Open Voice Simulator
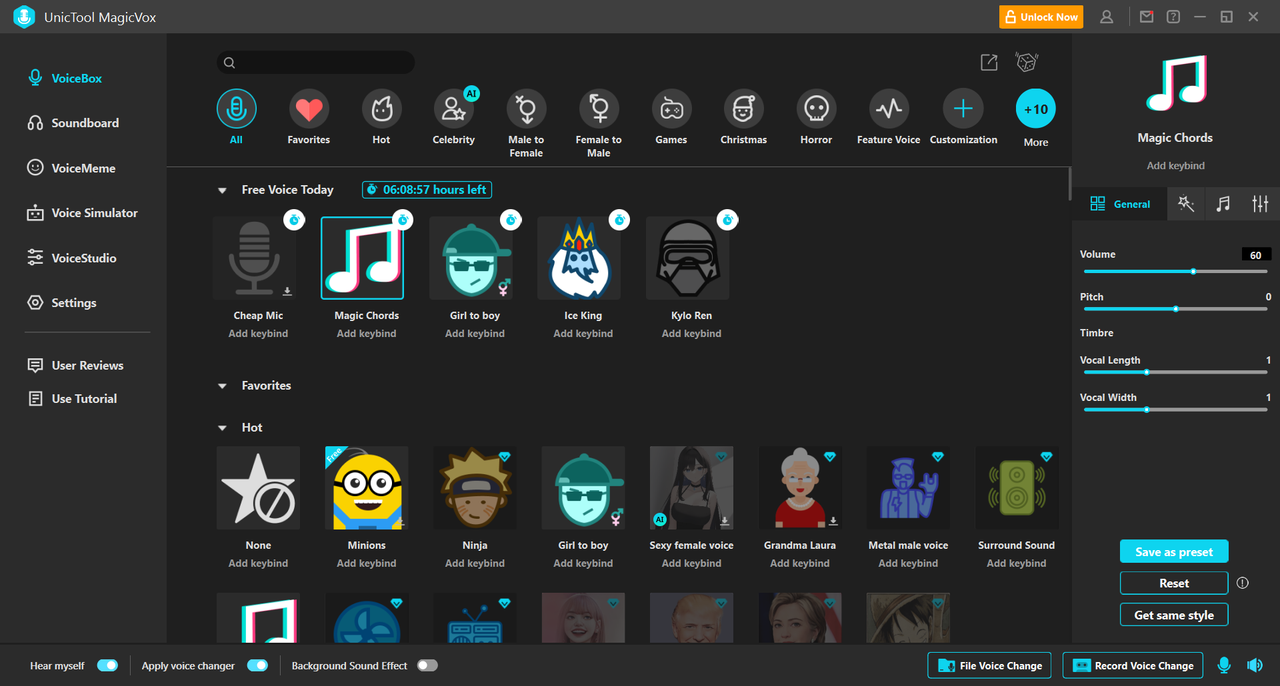The height and width of the screenshot is (686, 1280). tap(82, 213)
